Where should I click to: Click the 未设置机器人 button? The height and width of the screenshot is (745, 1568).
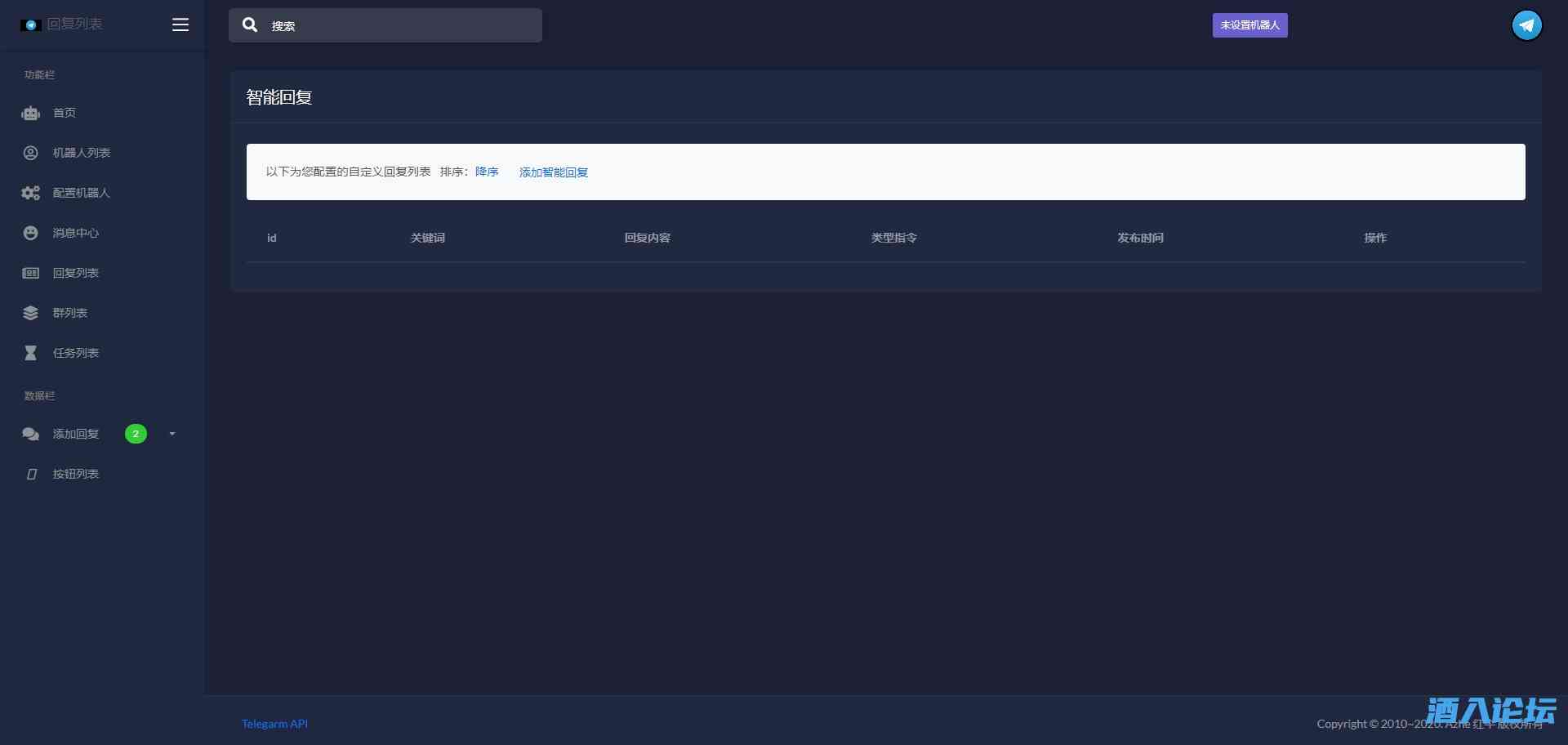pyautogui.click(x=1249, y=25)
